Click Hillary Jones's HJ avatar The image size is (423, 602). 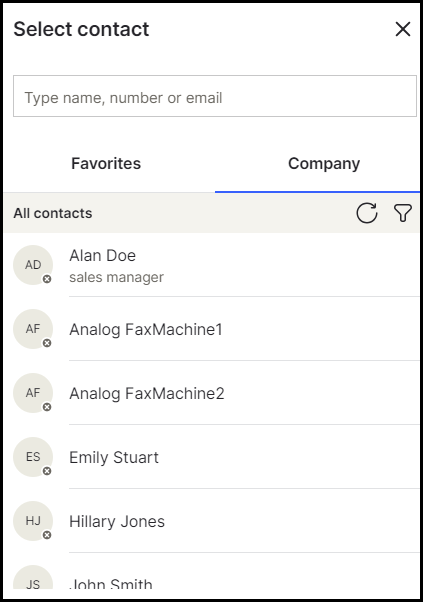coord(33,521)
